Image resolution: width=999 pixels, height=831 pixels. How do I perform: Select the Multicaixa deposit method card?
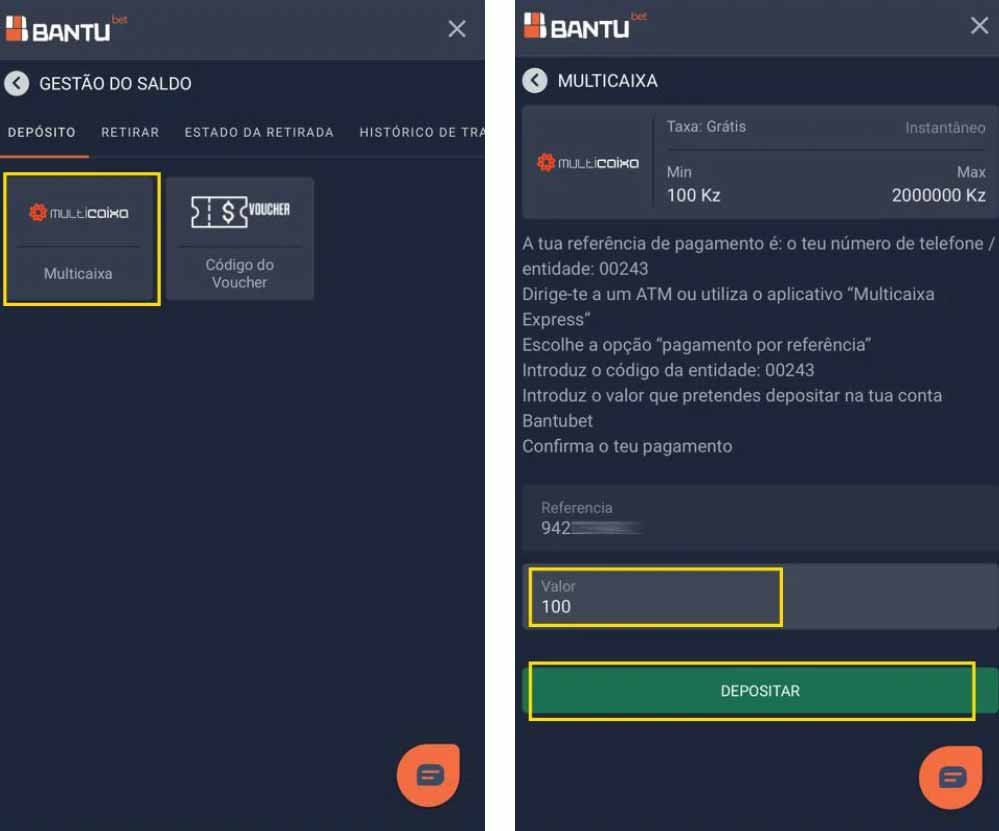coord(82,239)
